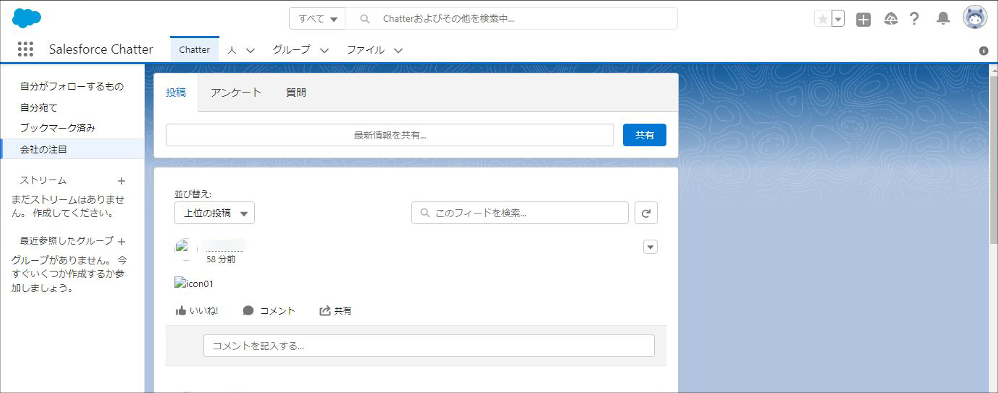998x393 pixels.
Task: Expand the chevron next to ファイル
Action: (398, 50)
